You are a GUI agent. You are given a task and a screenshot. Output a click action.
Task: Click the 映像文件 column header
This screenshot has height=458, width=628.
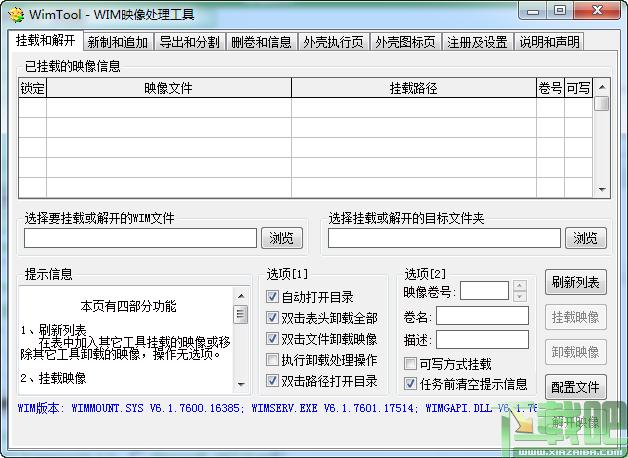(x=169, y=88)
